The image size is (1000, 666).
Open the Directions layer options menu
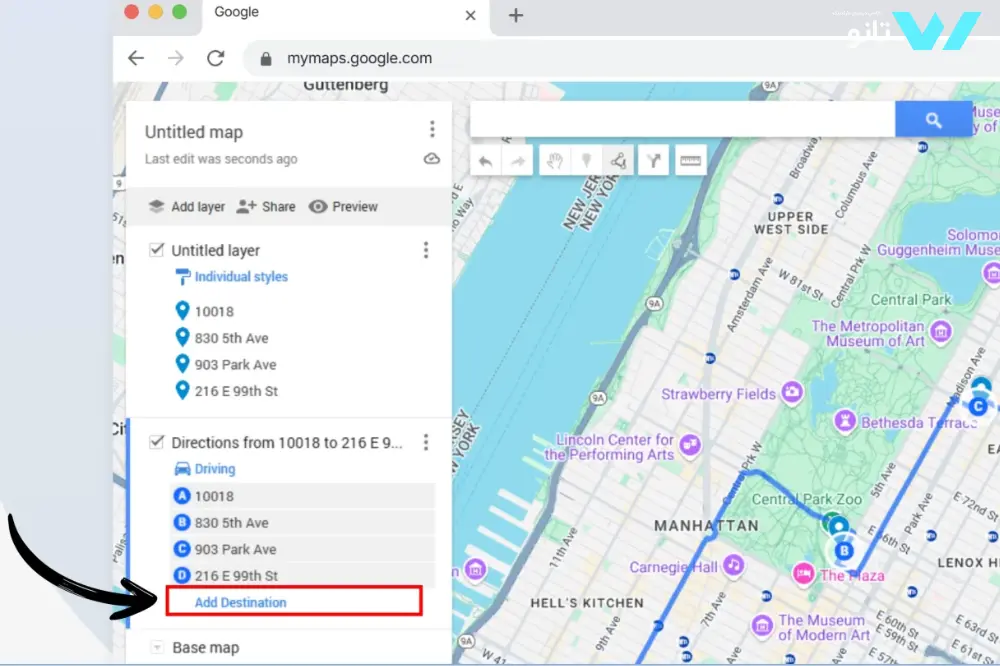[426, 442]
